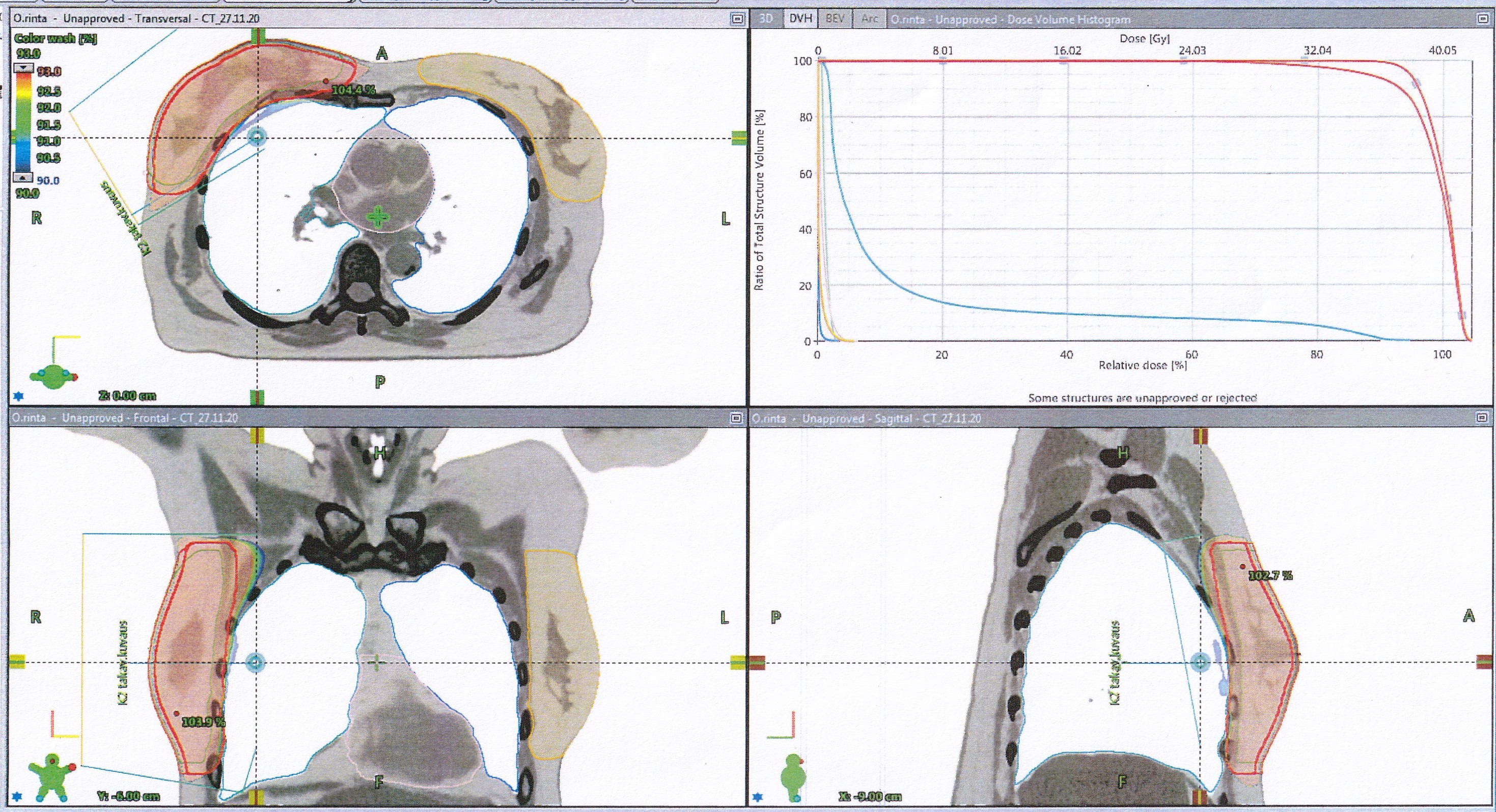Click the patient orientation figure in Frontal view

[x=52, y=775]
